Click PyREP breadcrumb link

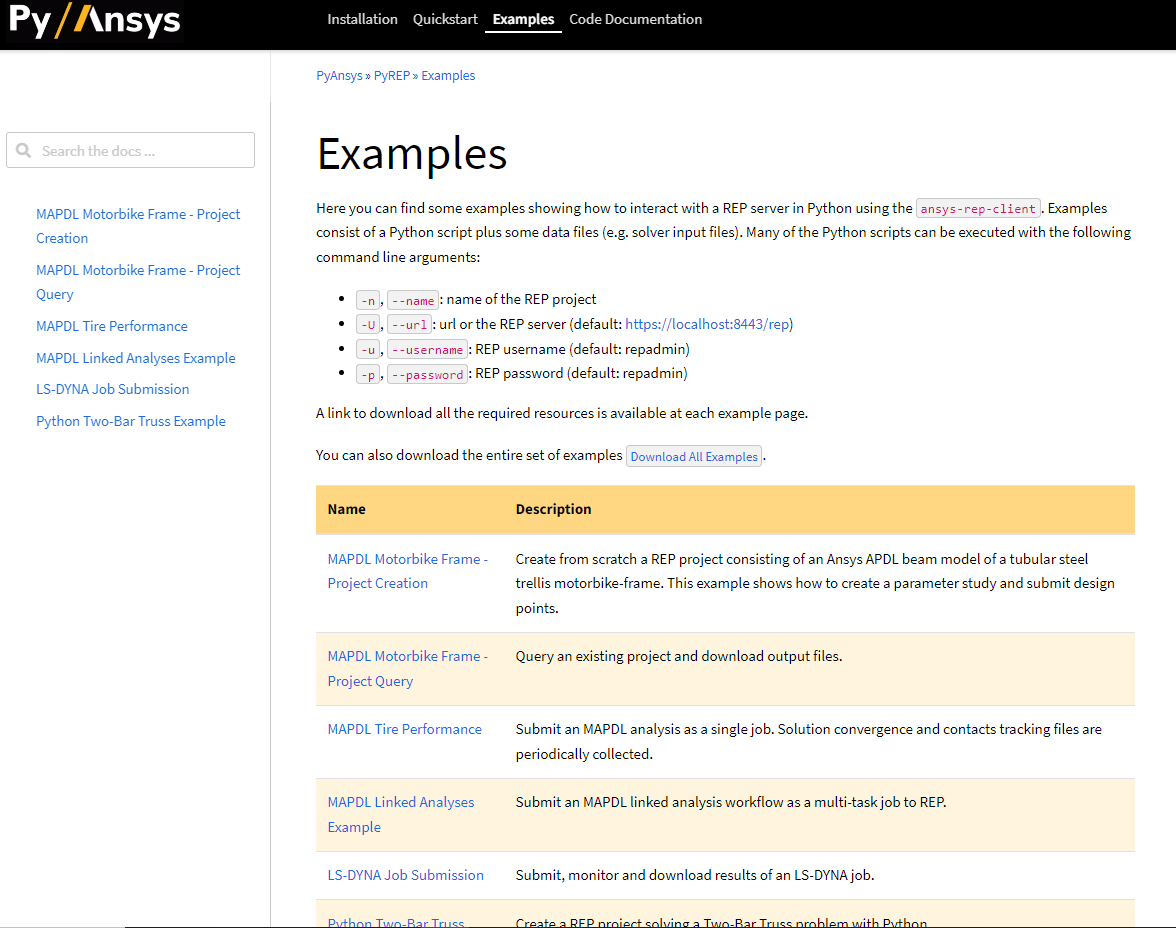[392, 76]
